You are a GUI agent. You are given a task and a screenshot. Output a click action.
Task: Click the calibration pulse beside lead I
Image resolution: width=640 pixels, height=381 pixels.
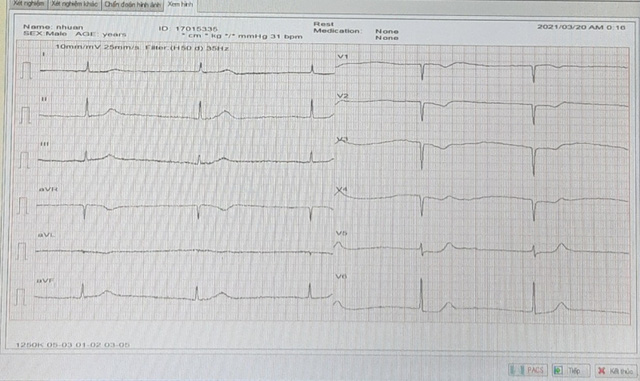coord(27,70)
